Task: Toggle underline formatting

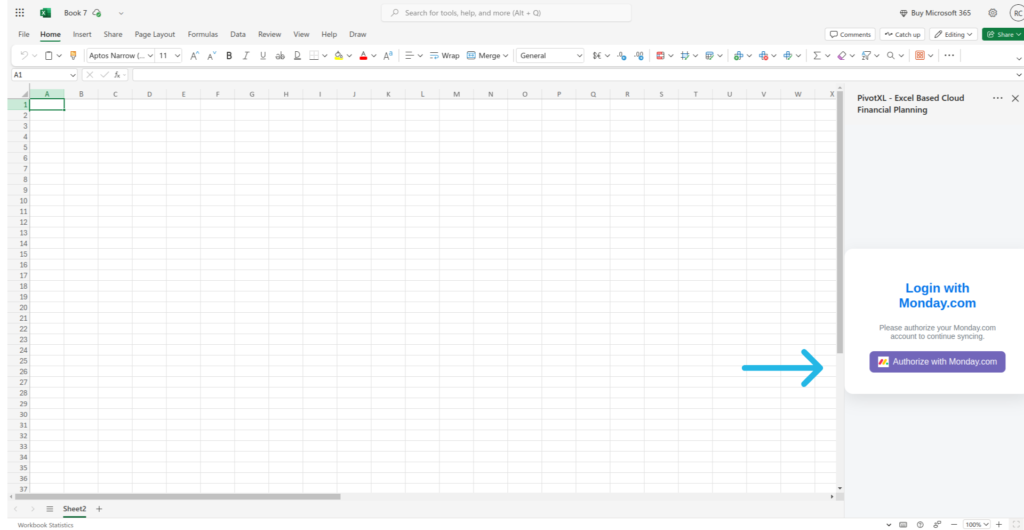Action: pos(263,56)
